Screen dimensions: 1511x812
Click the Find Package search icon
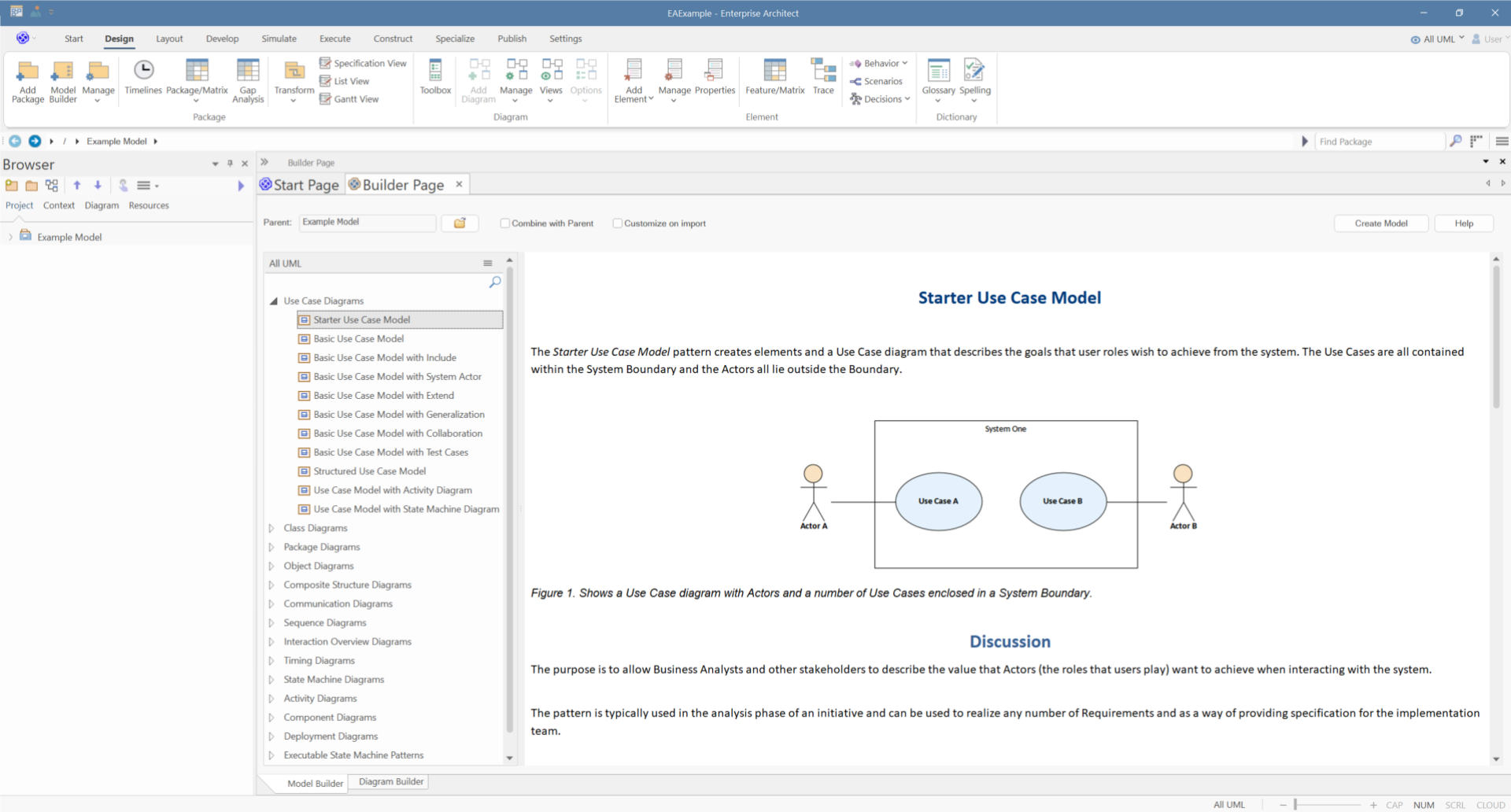coord(1456,141)
